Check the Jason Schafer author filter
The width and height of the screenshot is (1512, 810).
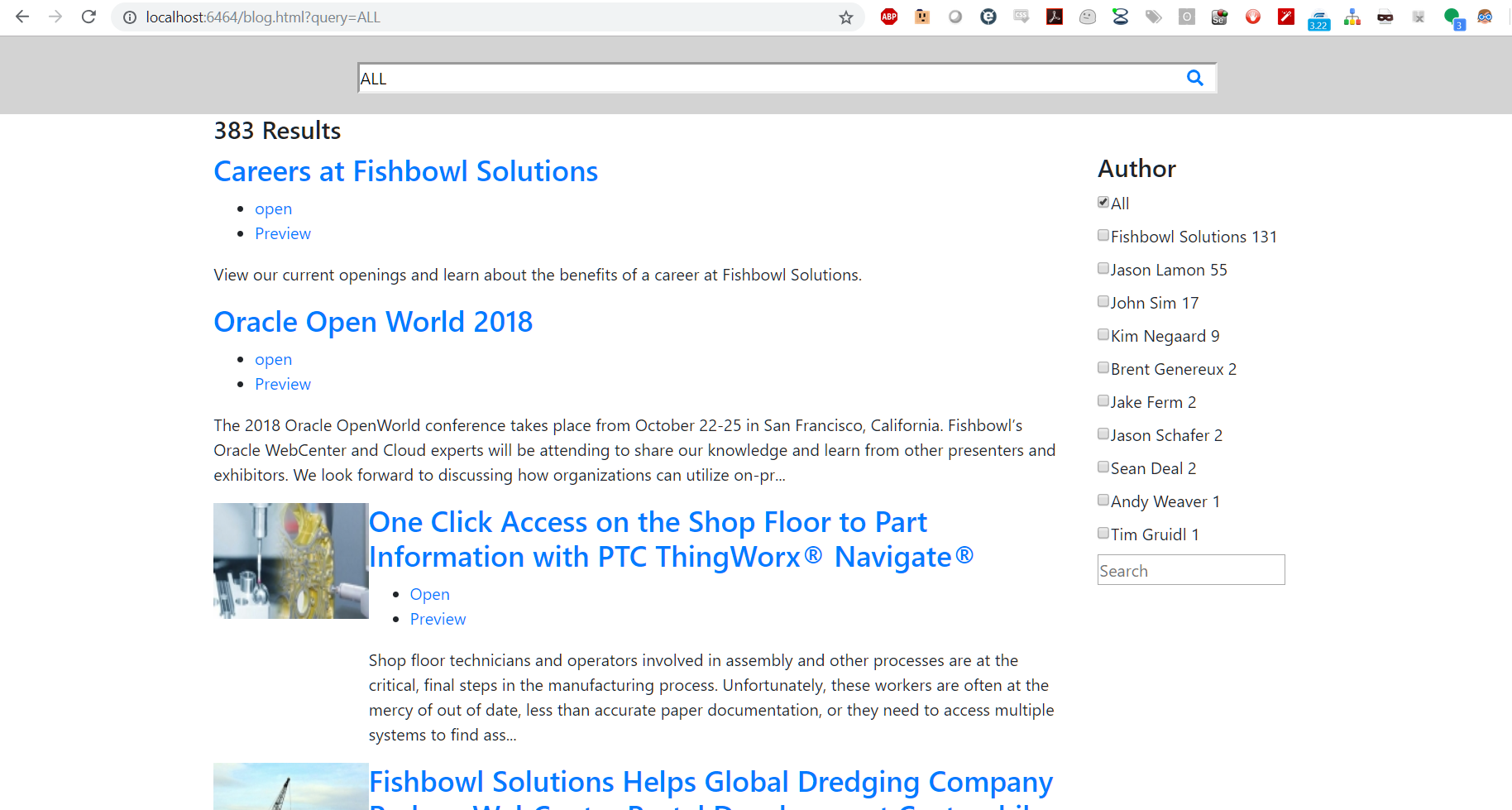1103,434
